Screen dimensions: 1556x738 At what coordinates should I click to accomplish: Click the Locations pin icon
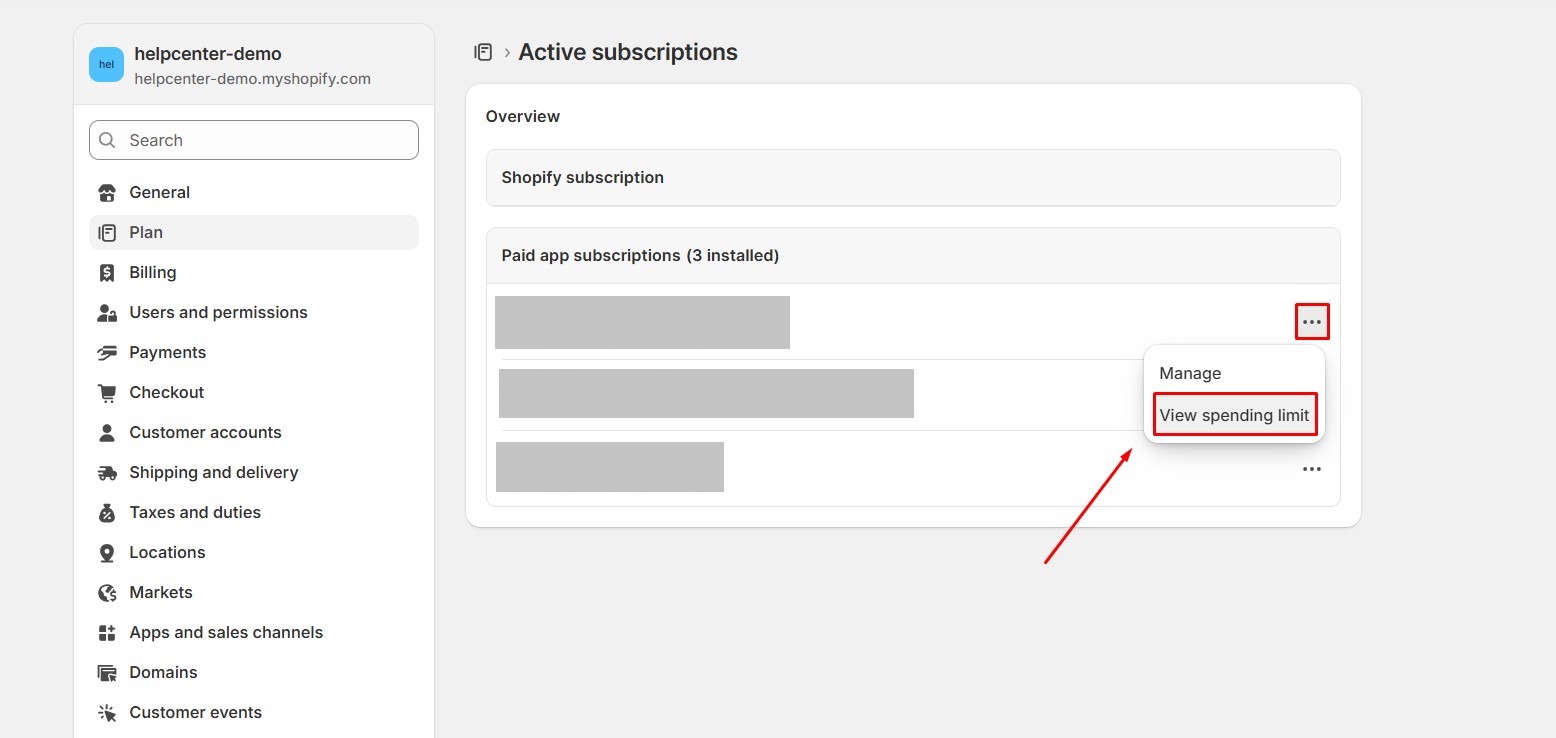107,552
